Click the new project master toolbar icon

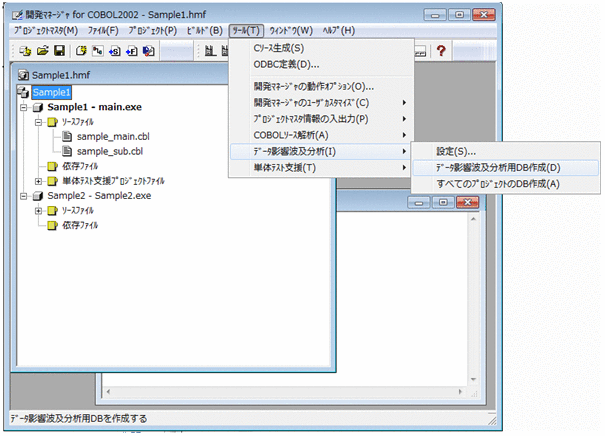[25, 51]
